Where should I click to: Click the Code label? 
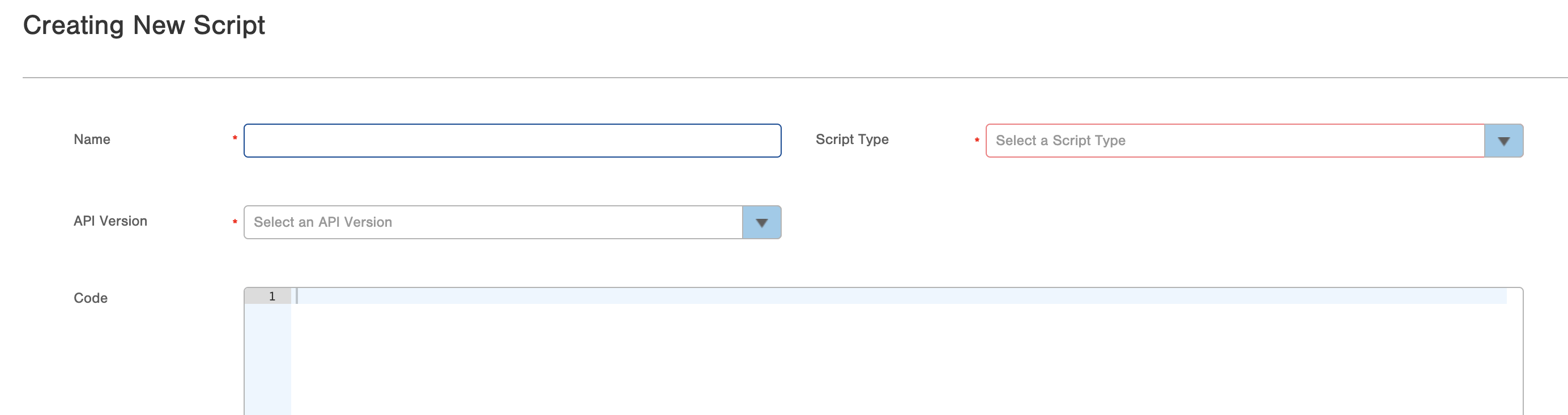[x=91, y=298]
